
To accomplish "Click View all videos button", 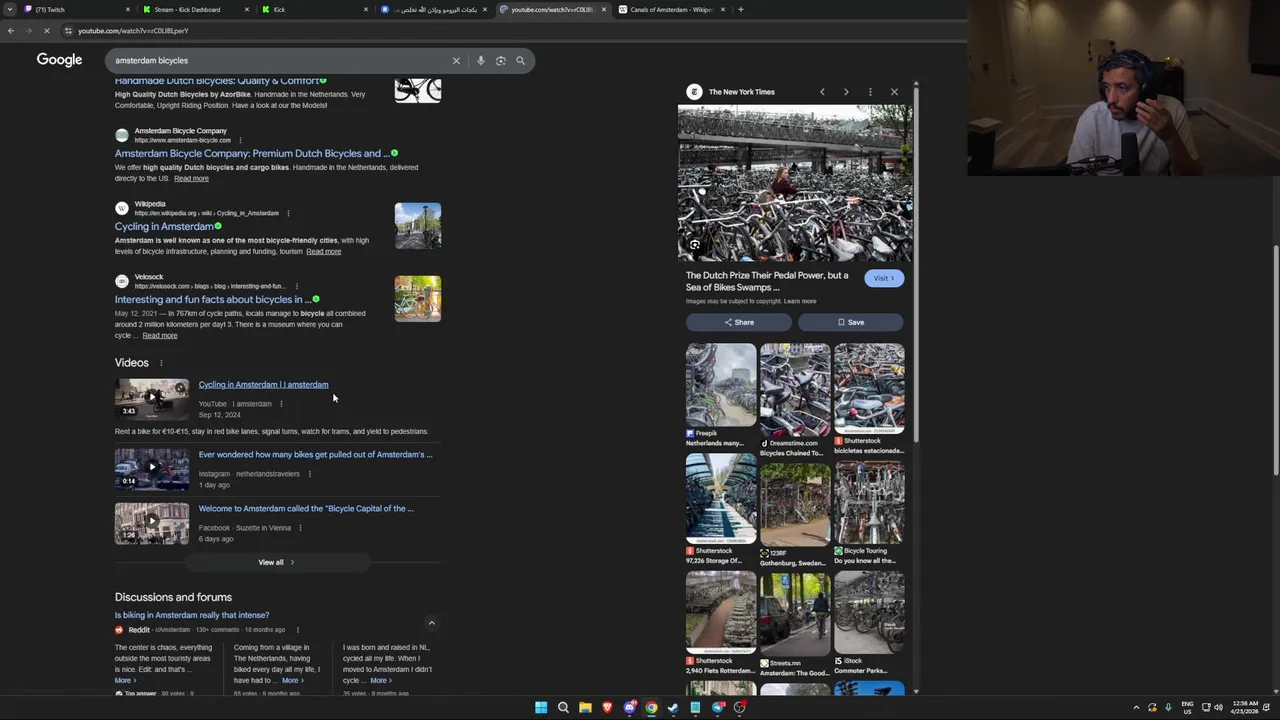I will click(x=276, y=562).
